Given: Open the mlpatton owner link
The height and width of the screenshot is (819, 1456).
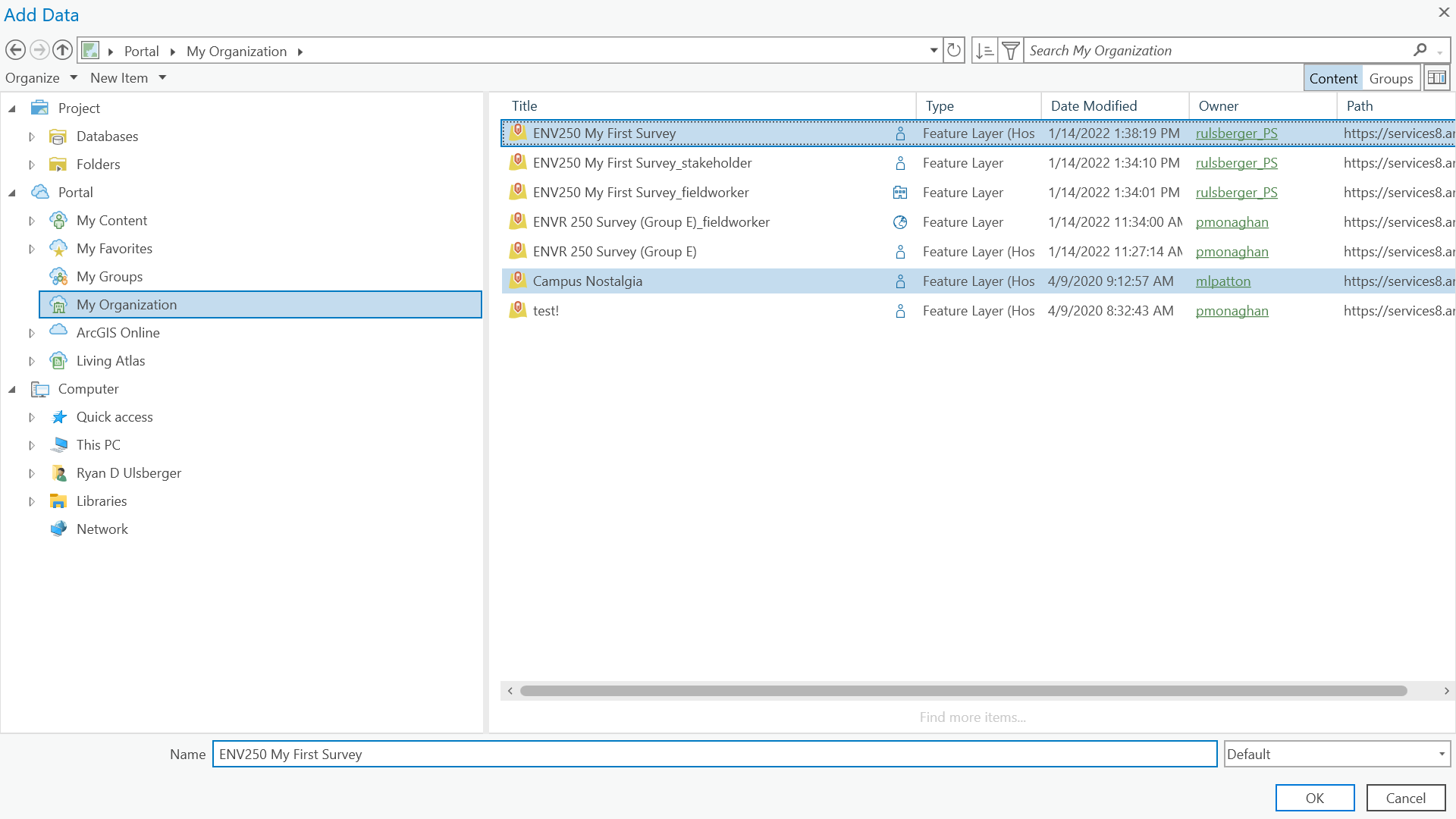Looking at the screenshot, I should point(1222,281).
